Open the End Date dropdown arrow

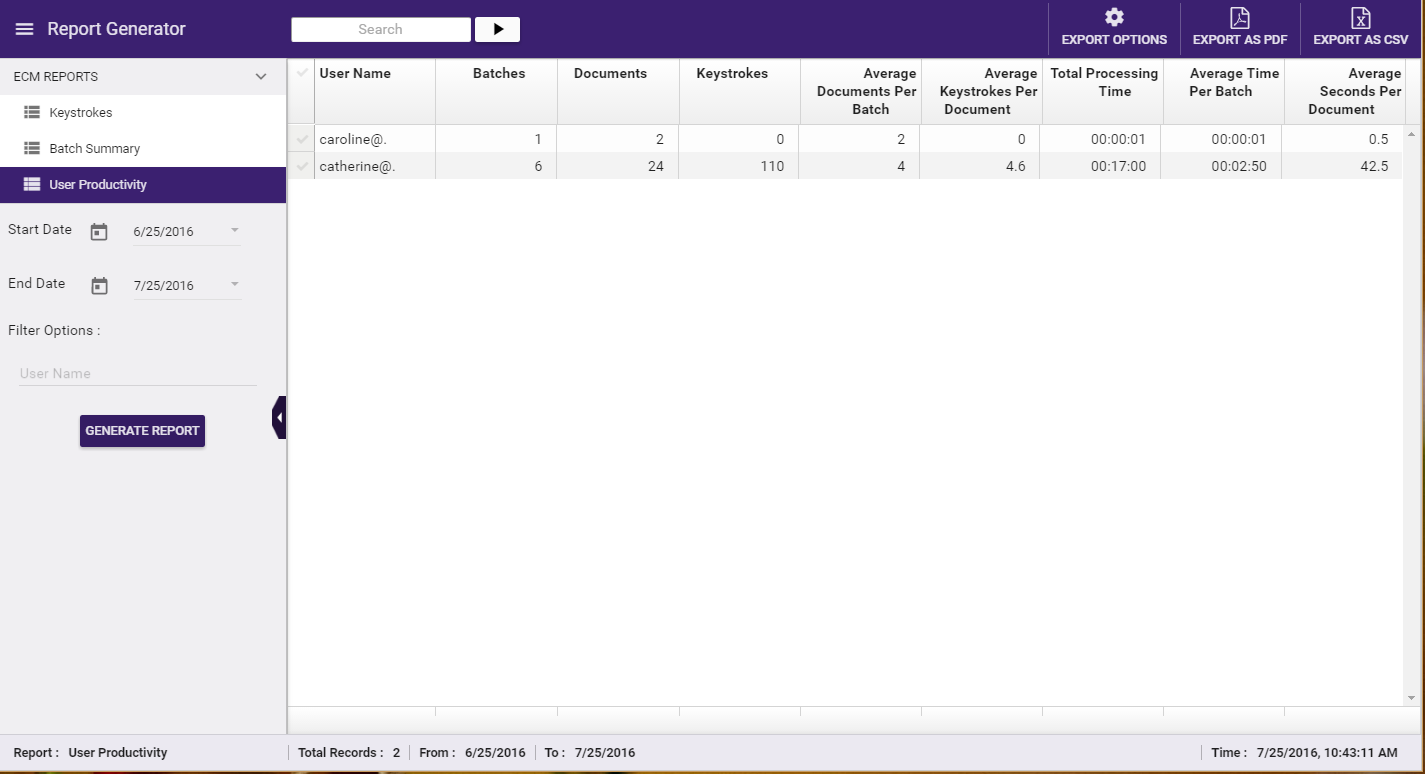pyautogui.click(x=235, y=284)
